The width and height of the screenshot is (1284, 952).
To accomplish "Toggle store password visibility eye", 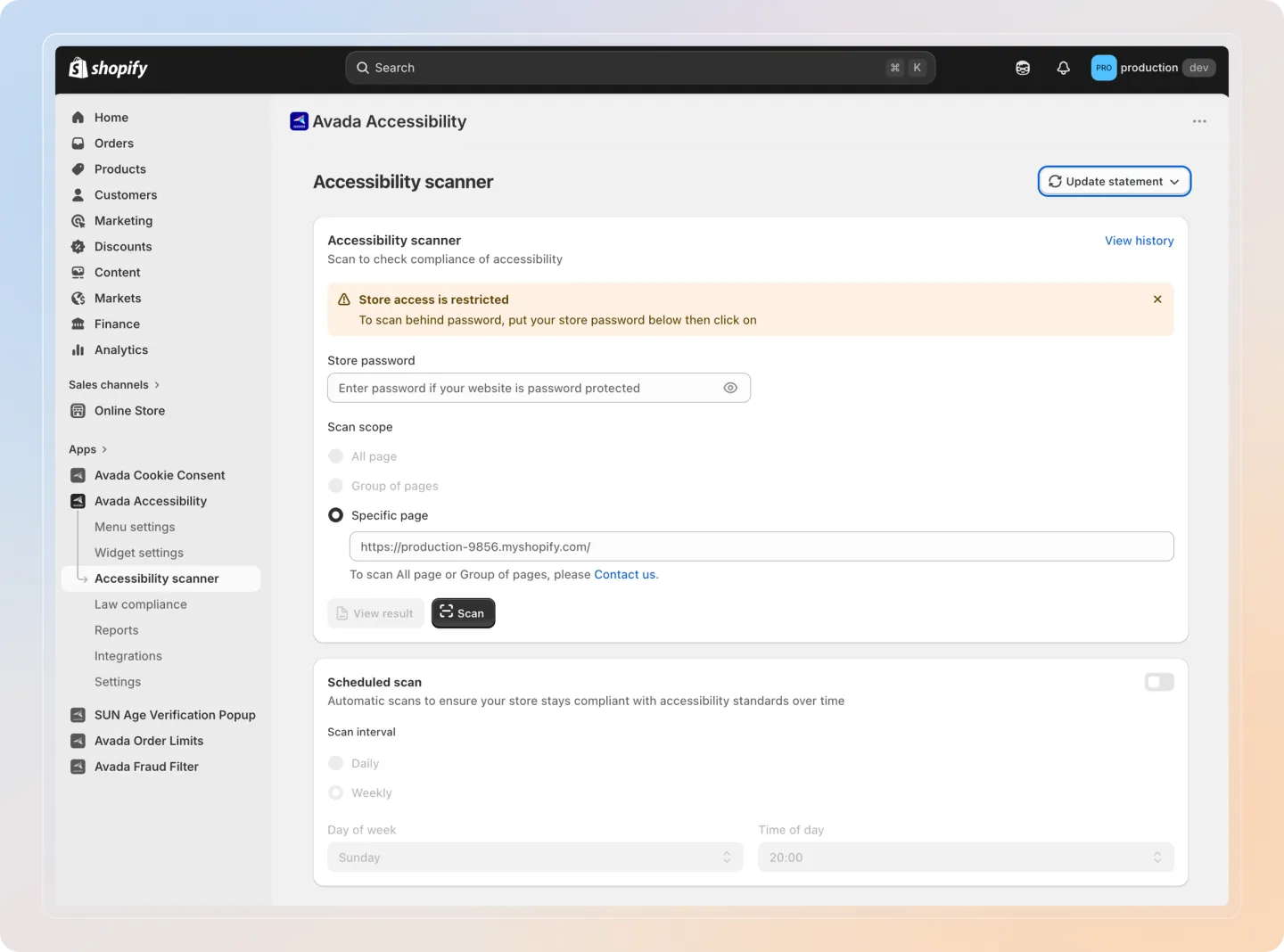I will click(x=730, y=388).
